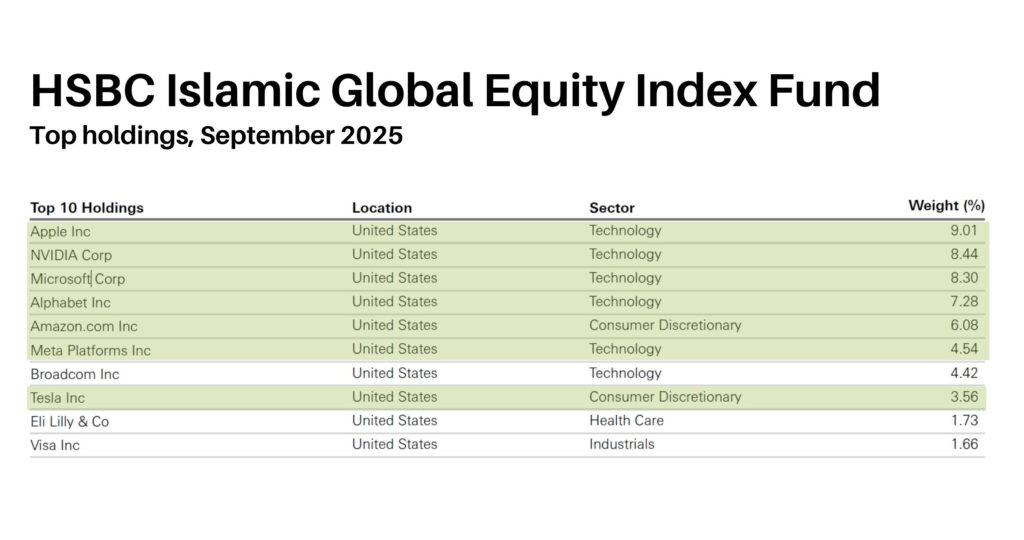
Task: Click the 'Top holdings, September 2025' subtitle
Action: pos(216,136)
